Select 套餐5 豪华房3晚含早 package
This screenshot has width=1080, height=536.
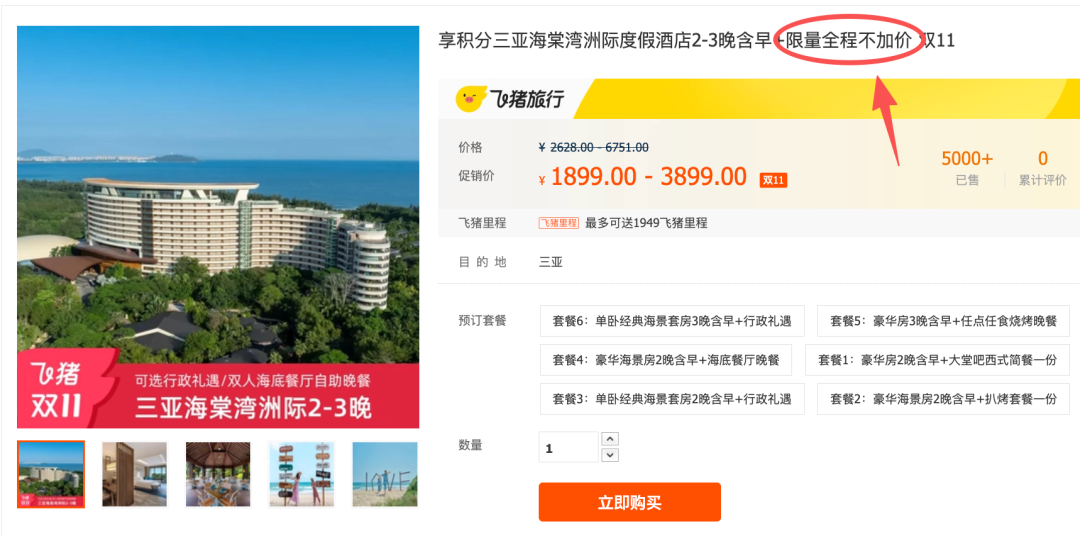(x=943, y=321)
